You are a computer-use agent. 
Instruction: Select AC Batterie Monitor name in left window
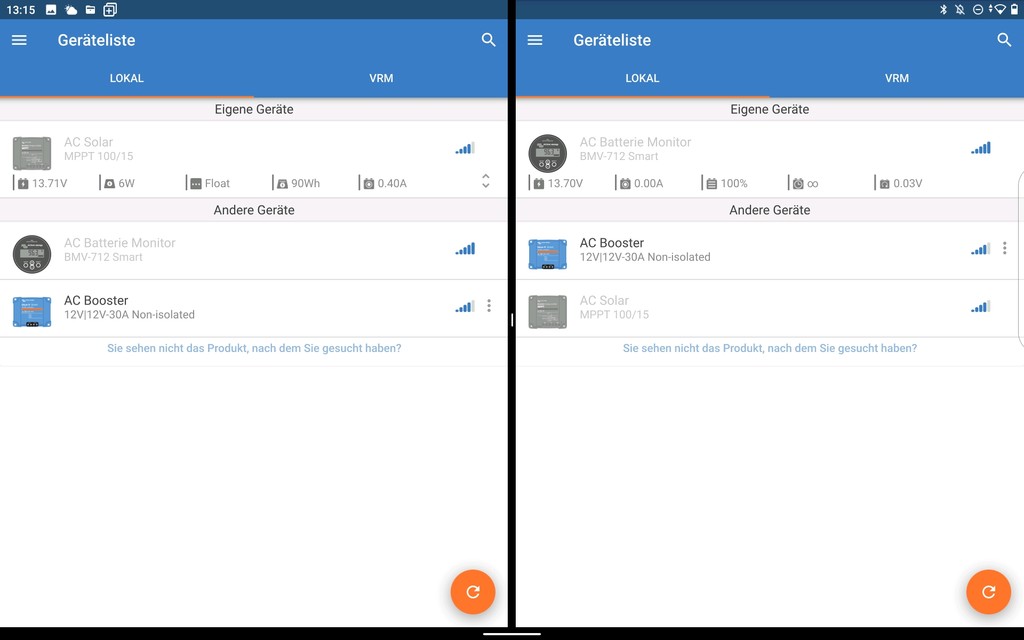click(x=120, y=243)
